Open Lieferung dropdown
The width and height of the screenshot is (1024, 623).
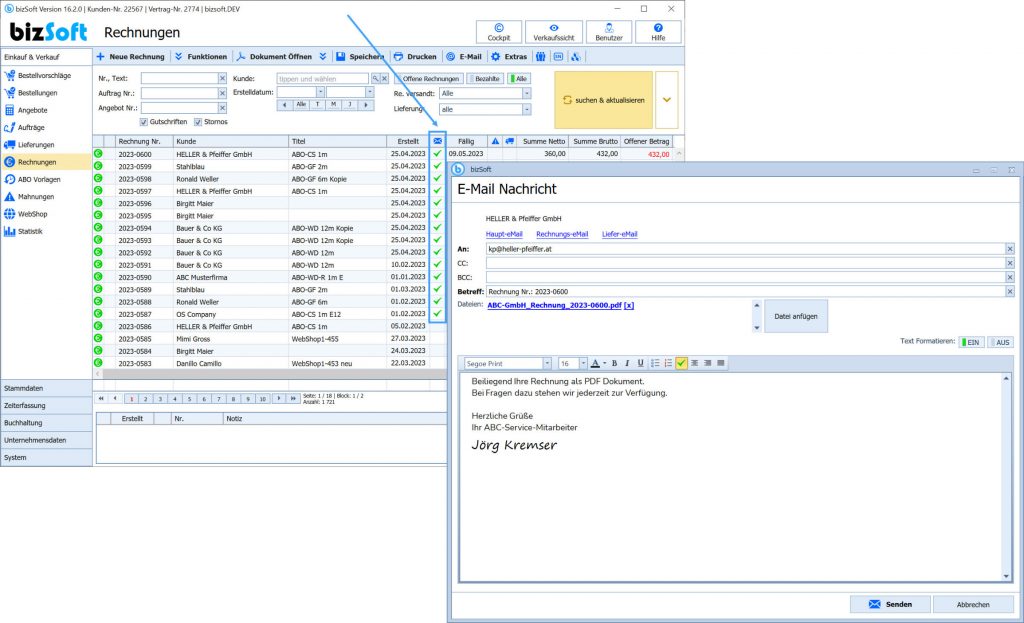tap(526, 110)
